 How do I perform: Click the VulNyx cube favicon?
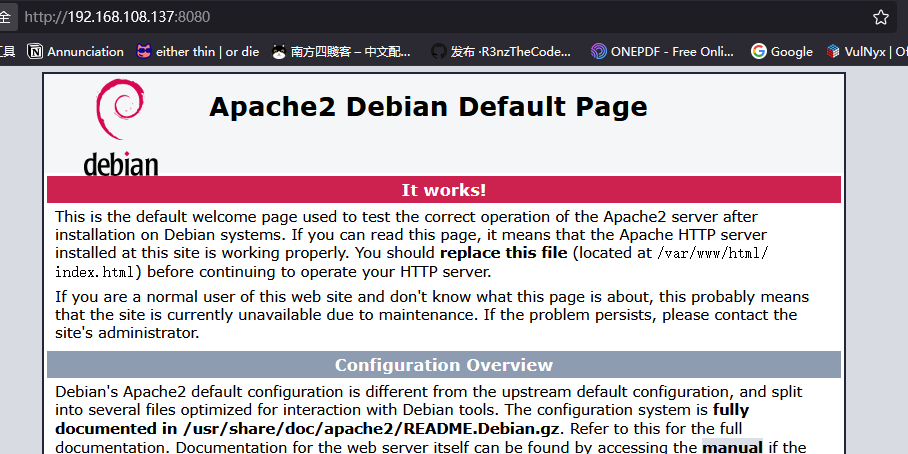[x=833, y=52]
